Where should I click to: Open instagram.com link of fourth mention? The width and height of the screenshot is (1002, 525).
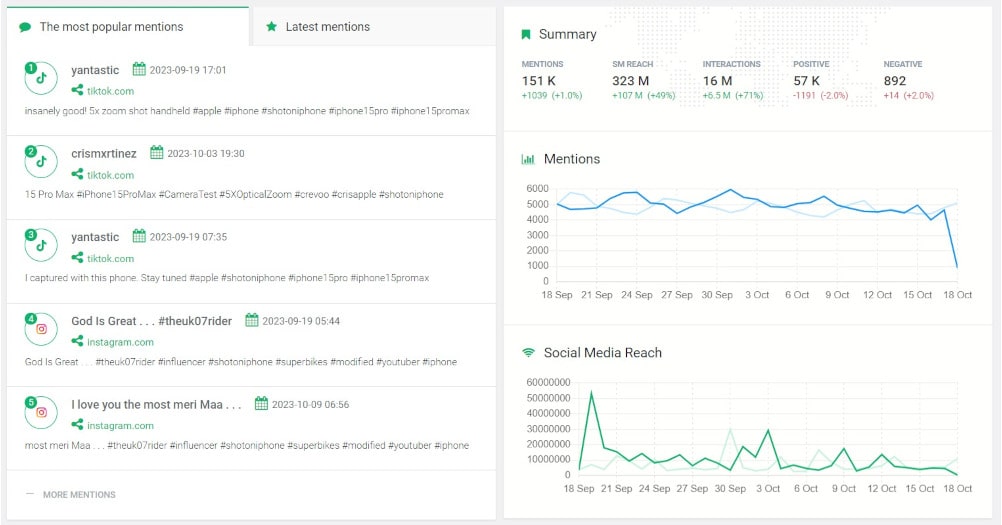coord(120,342)
